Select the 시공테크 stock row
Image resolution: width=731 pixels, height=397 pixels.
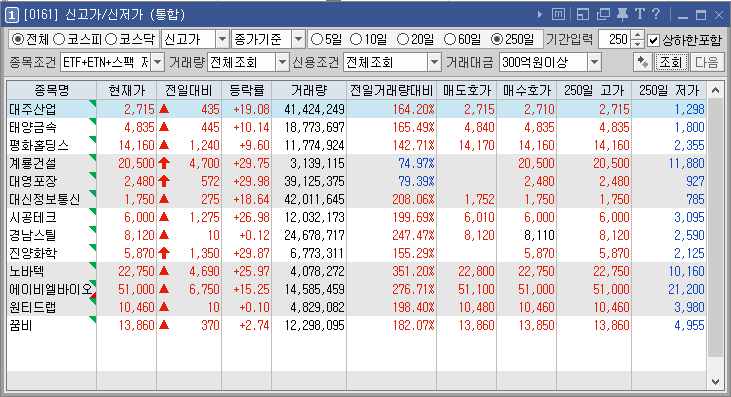(356, 217)
